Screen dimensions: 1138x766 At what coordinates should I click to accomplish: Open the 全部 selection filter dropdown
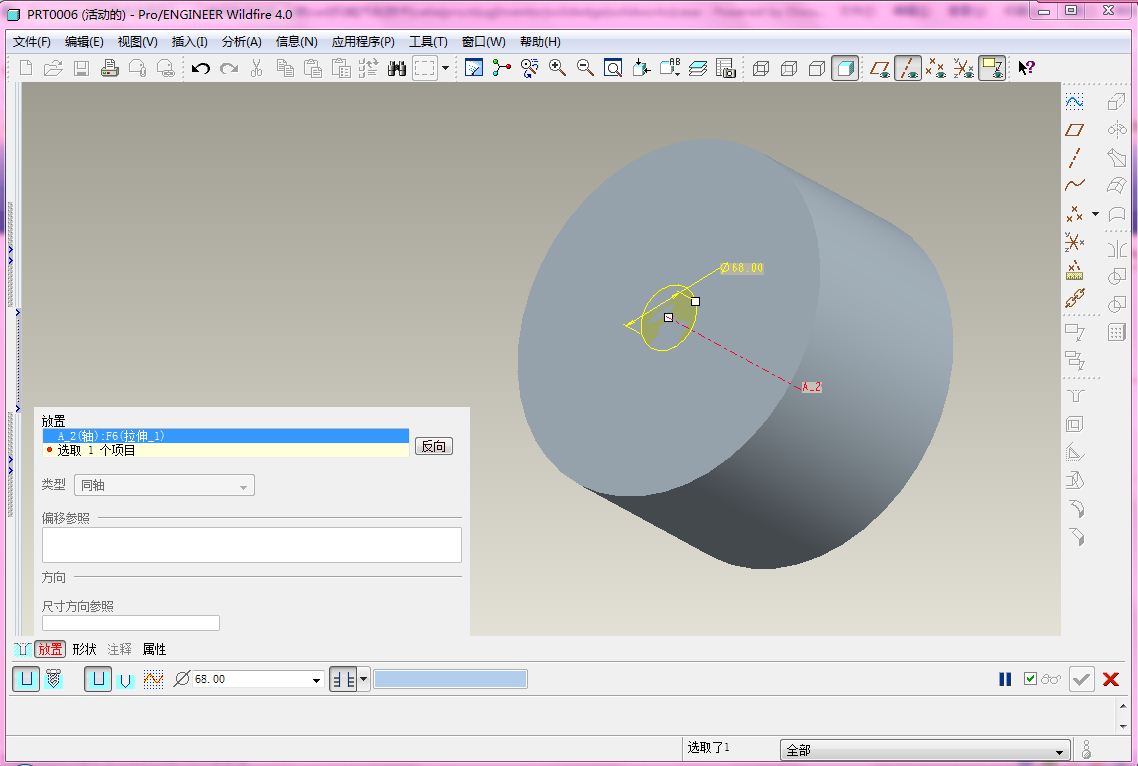click(x=925, y=749)
